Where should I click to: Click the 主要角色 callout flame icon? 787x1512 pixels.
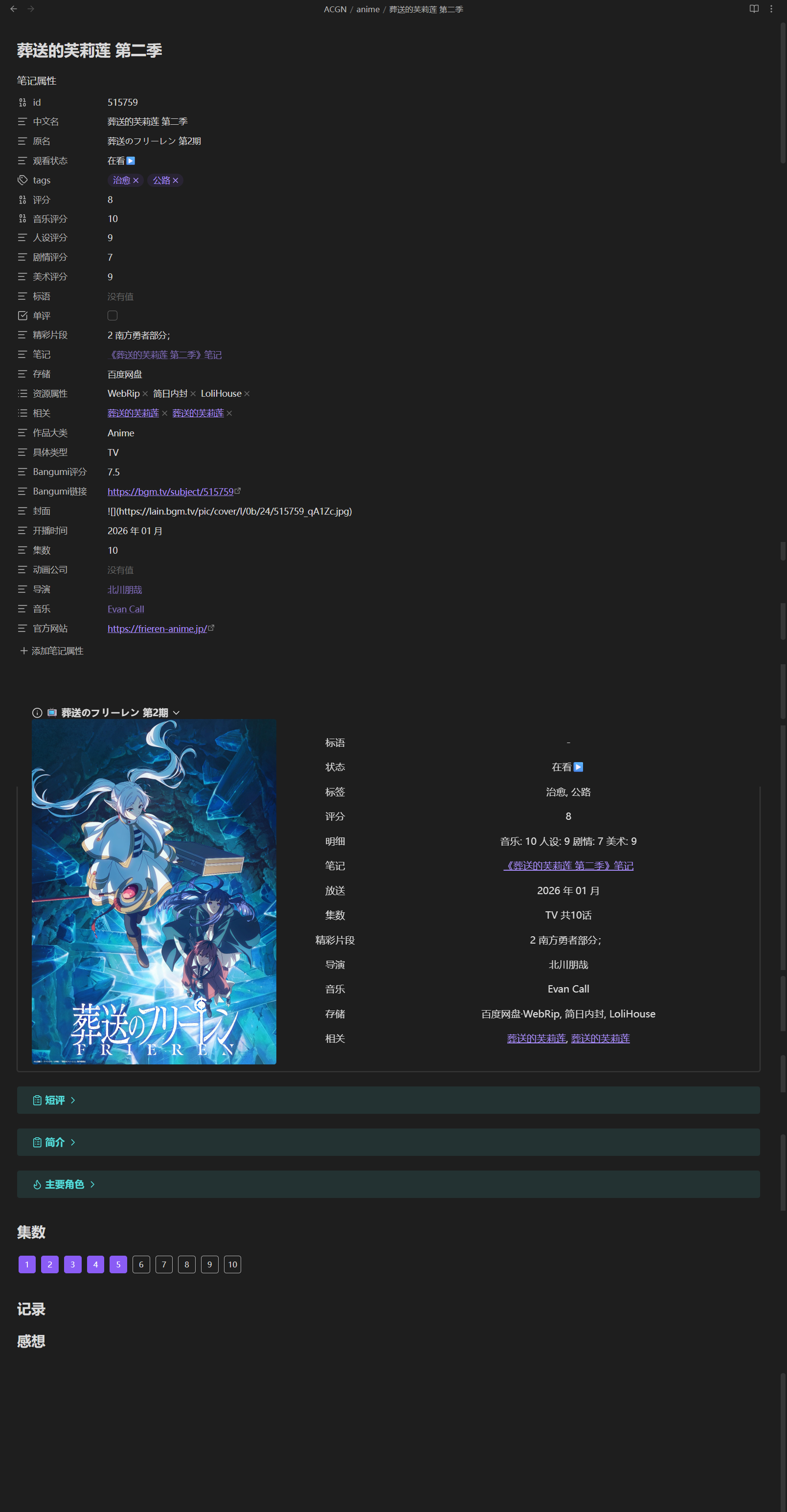click(37, 1184)
